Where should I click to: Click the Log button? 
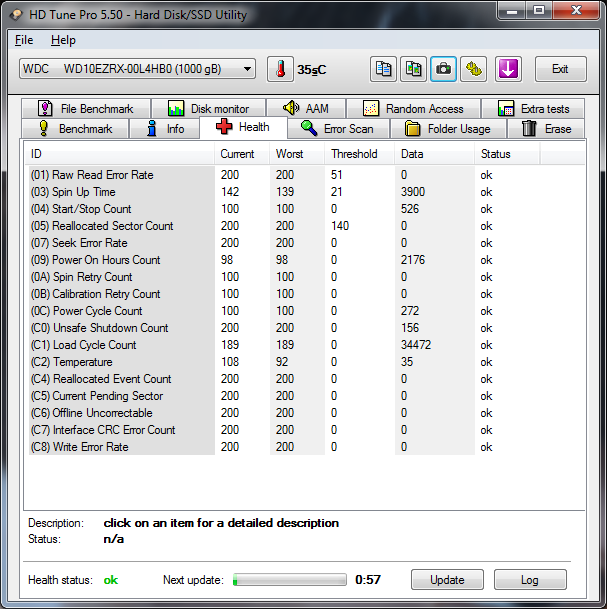530,579
